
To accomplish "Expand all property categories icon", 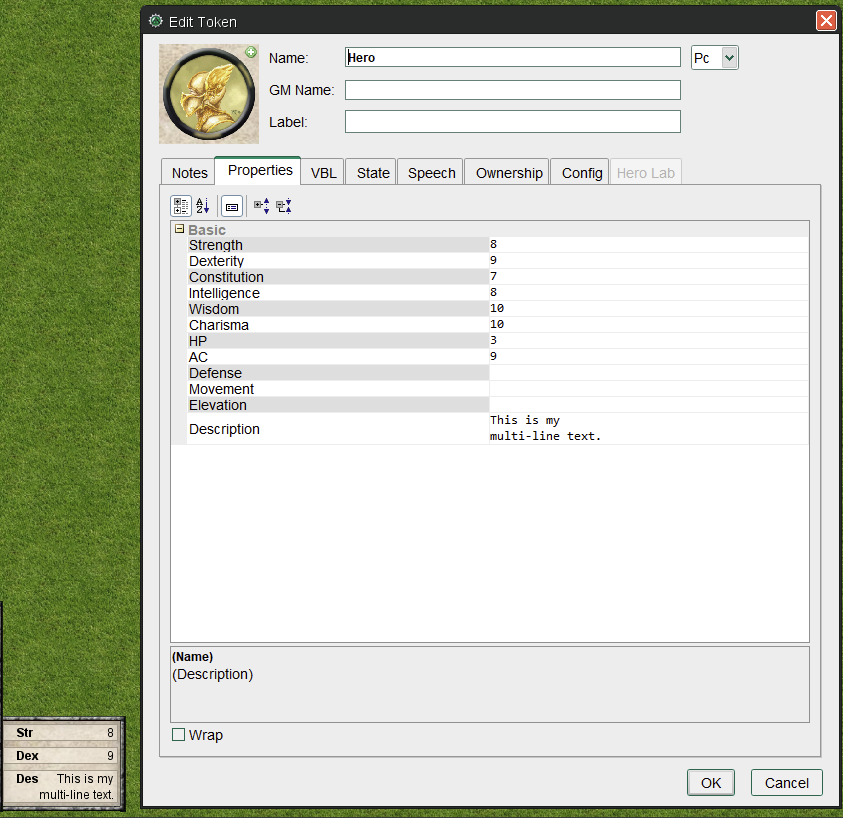I will [262, 206].
